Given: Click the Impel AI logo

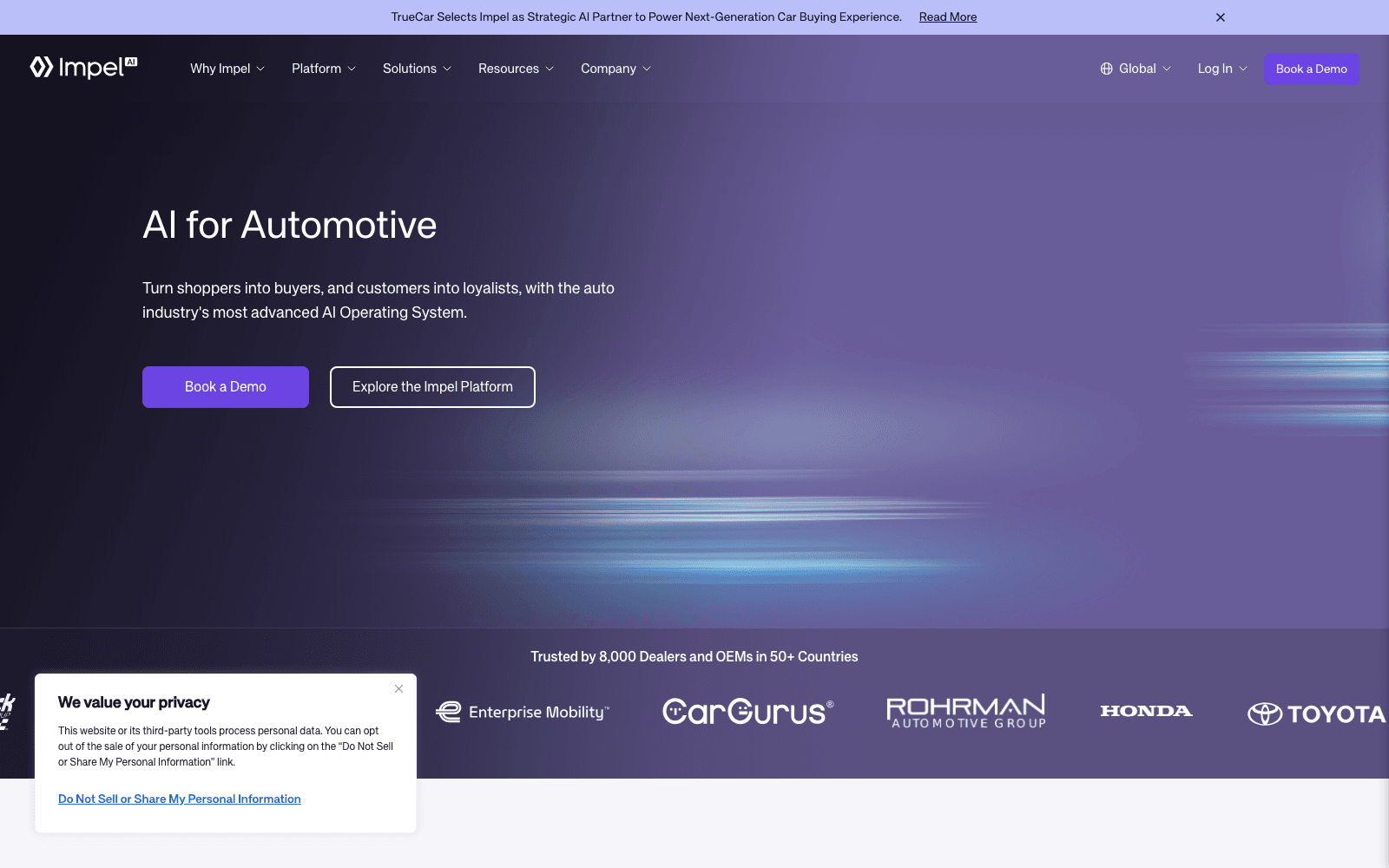Looking at the screenshot, I should (83, 68).
